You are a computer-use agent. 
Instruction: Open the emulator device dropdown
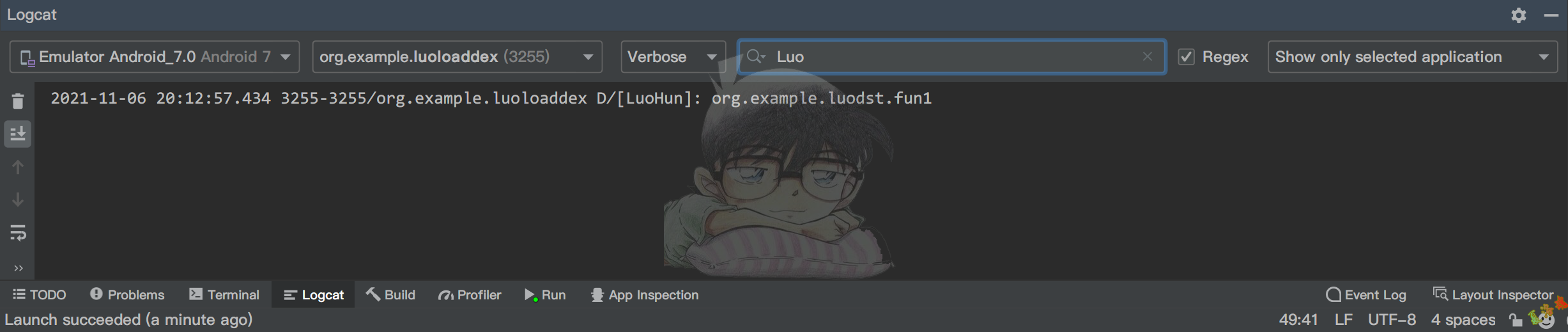[x=155, y=57]
